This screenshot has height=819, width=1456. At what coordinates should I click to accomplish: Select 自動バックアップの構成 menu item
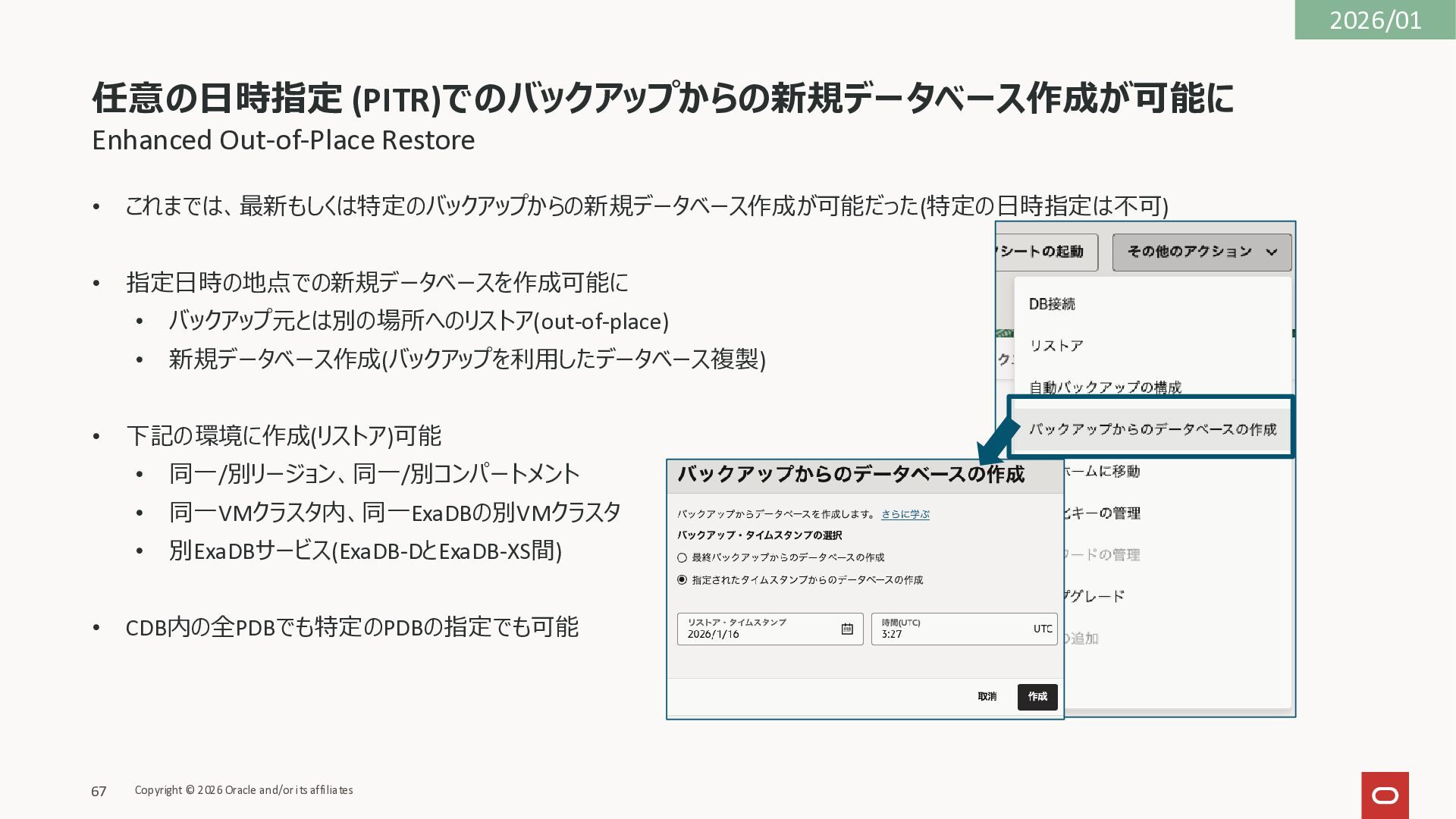pos(1105,388)
